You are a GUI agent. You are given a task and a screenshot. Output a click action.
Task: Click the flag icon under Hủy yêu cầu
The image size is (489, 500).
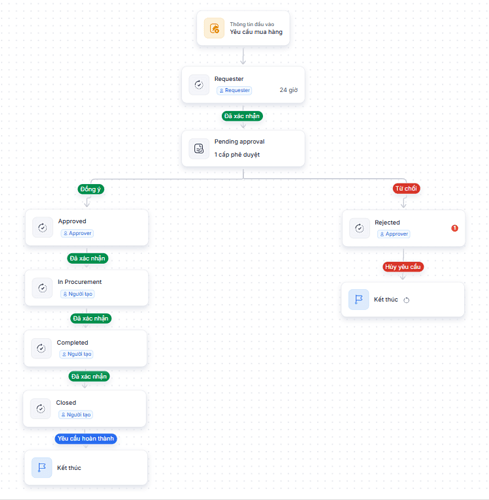coord(359,299)
